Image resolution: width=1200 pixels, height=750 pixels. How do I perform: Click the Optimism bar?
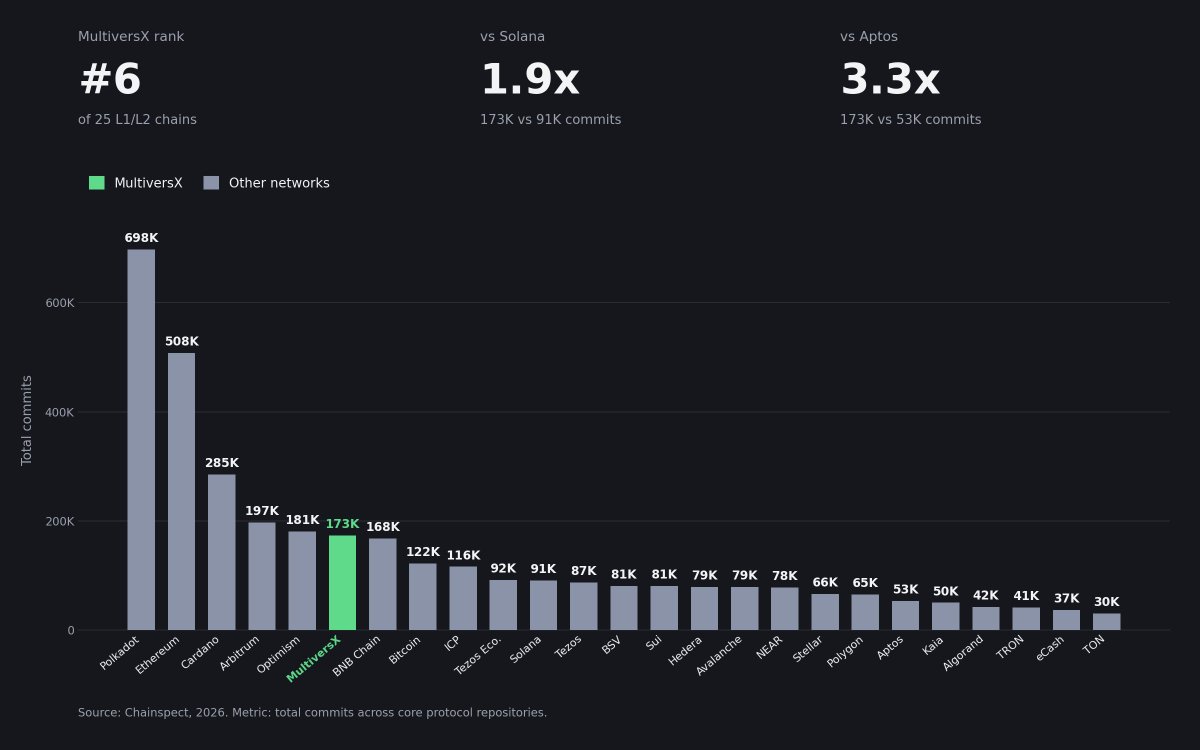click(302, 581)
